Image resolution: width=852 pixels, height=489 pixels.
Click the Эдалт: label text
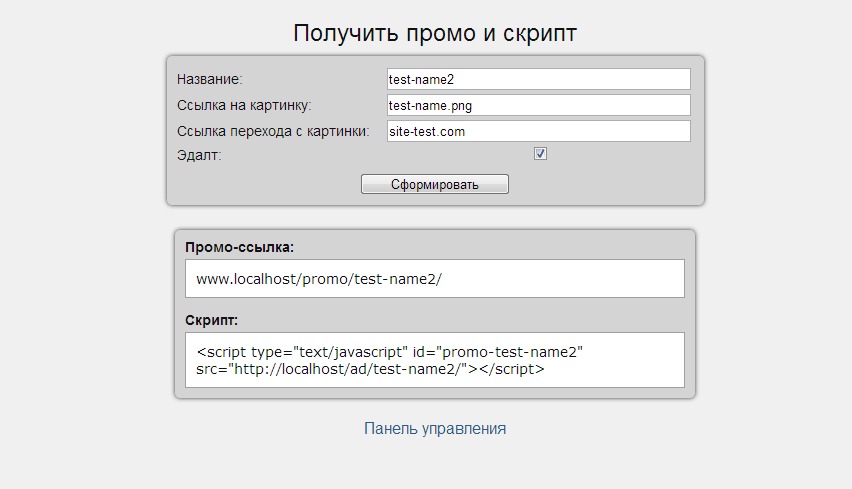(199, 155)
